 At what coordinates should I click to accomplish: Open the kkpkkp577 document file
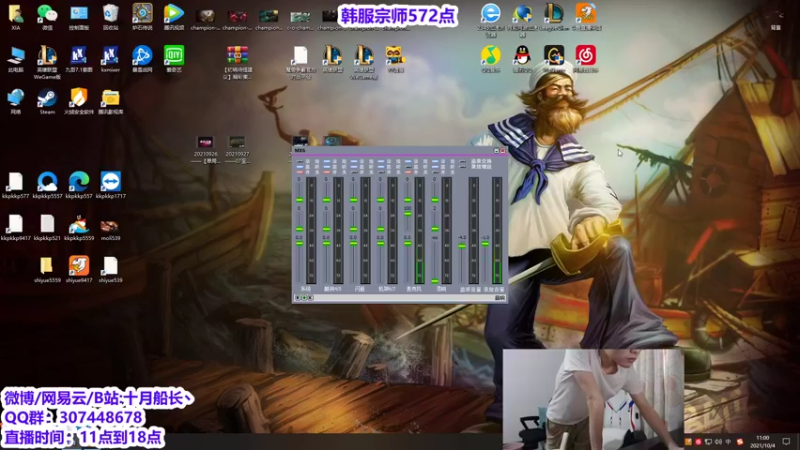click(15, 185)
